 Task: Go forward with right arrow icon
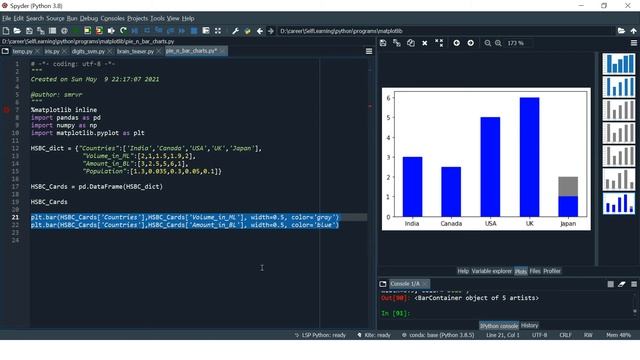[x=271, y=31]
